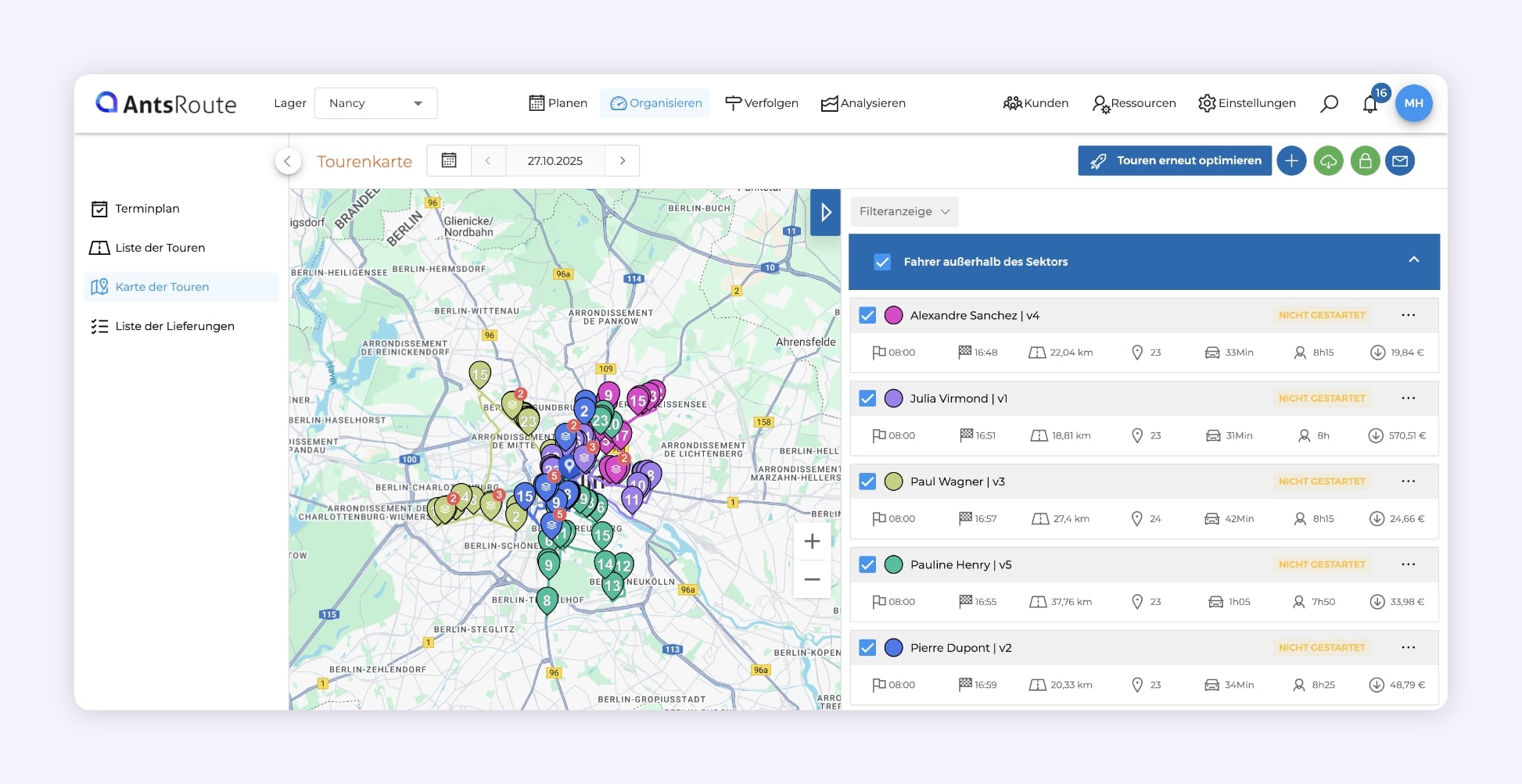Toggle the Fahrer außerhalb des Sektors checkbox

tap(882, 262)
